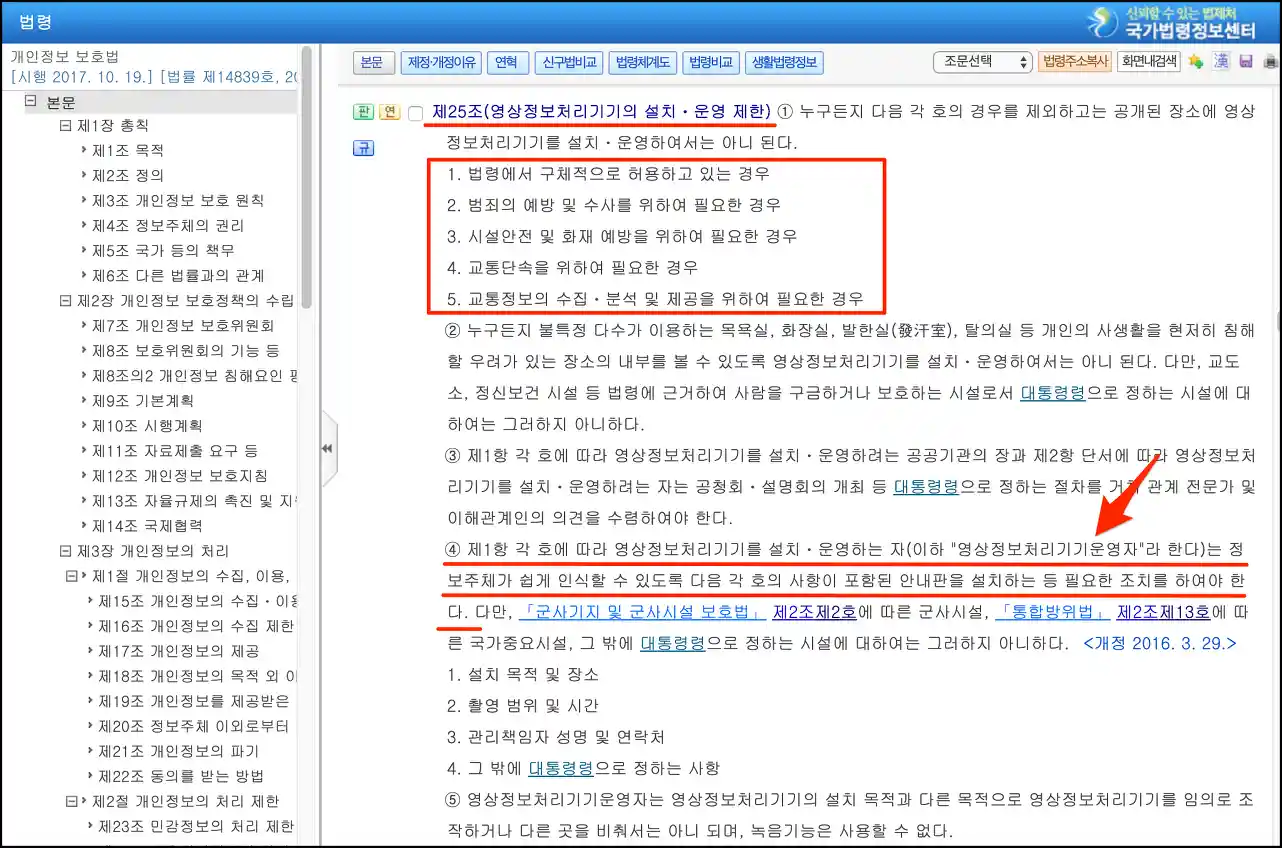Collapse the 제1장 총칙 node
Image resolution: width=1282 pixels, height=848 pixels.
[x=66, y=126]
